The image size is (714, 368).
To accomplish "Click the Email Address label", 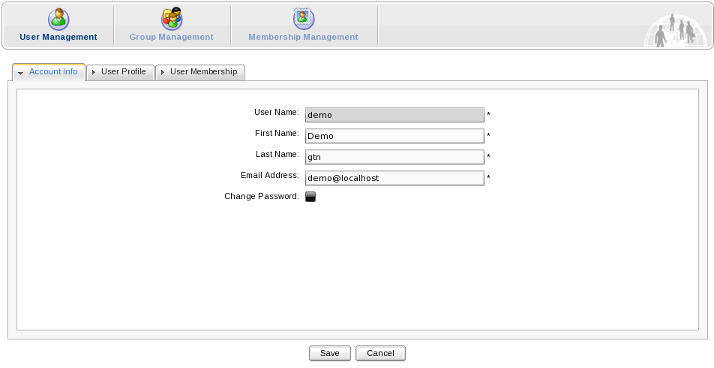I will point(270,175).
